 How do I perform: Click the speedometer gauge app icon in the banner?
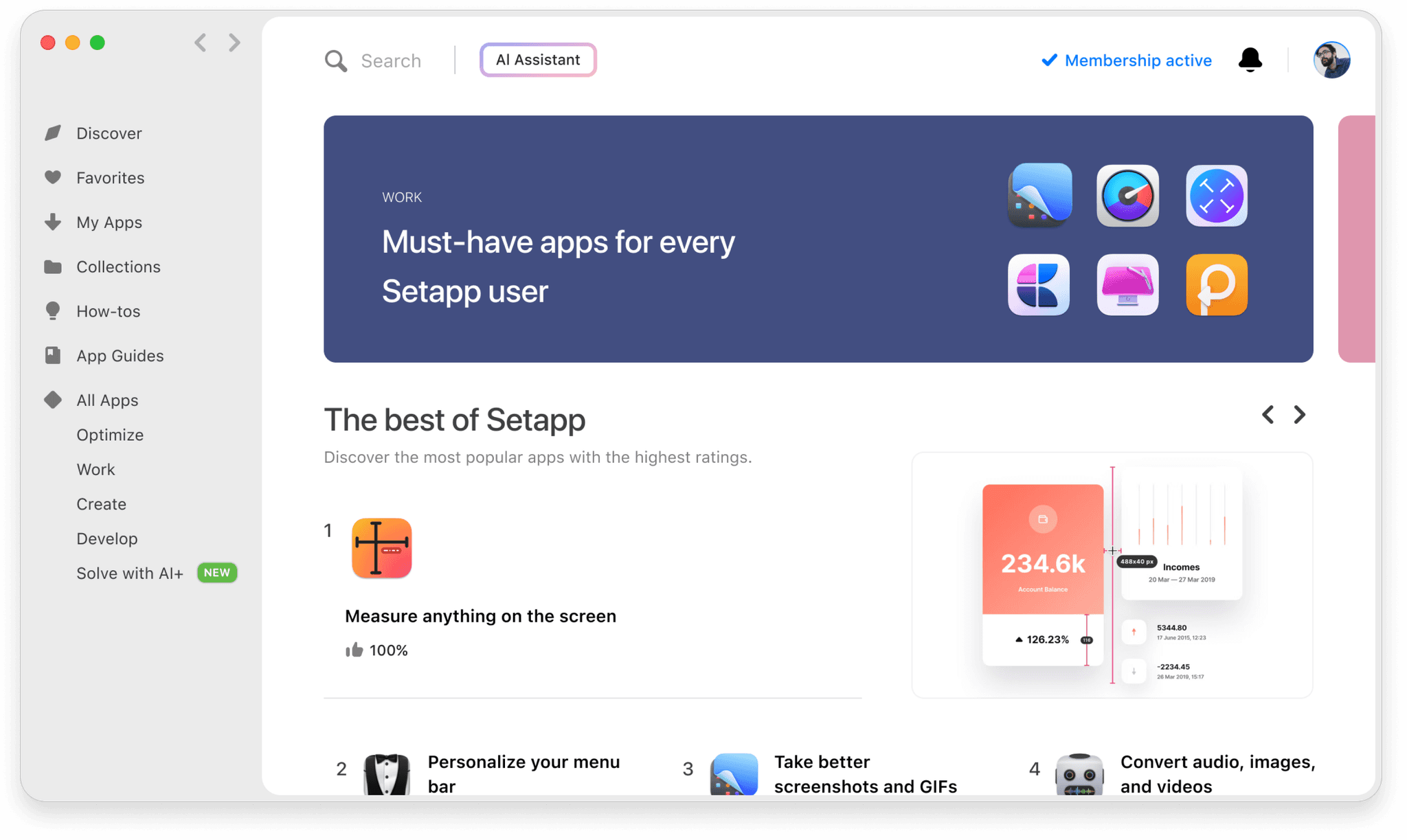pos(1127,196)
